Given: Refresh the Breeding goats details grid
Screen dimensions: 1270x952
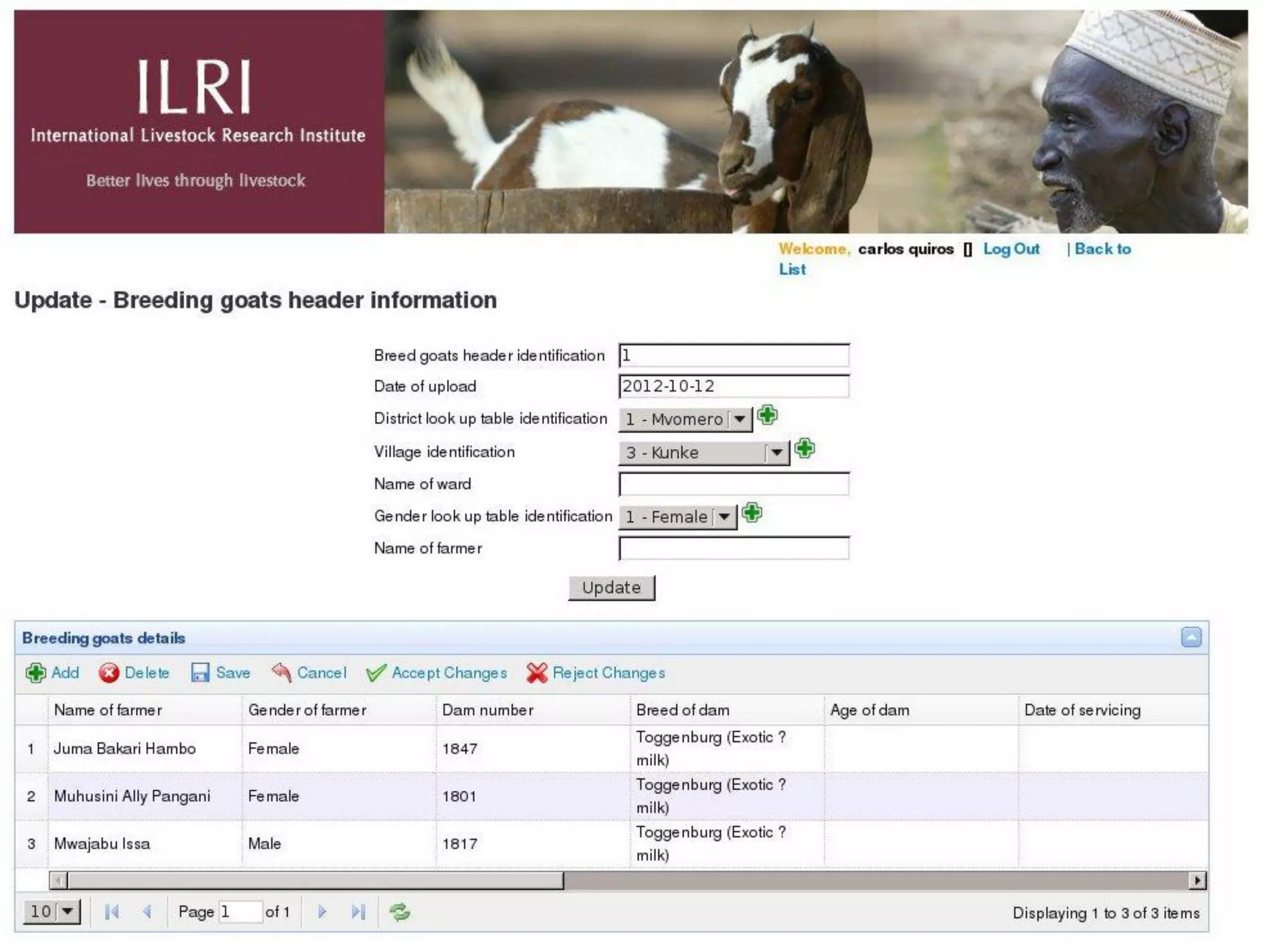Looking at the screenshot, I should (x=399, y=912).
